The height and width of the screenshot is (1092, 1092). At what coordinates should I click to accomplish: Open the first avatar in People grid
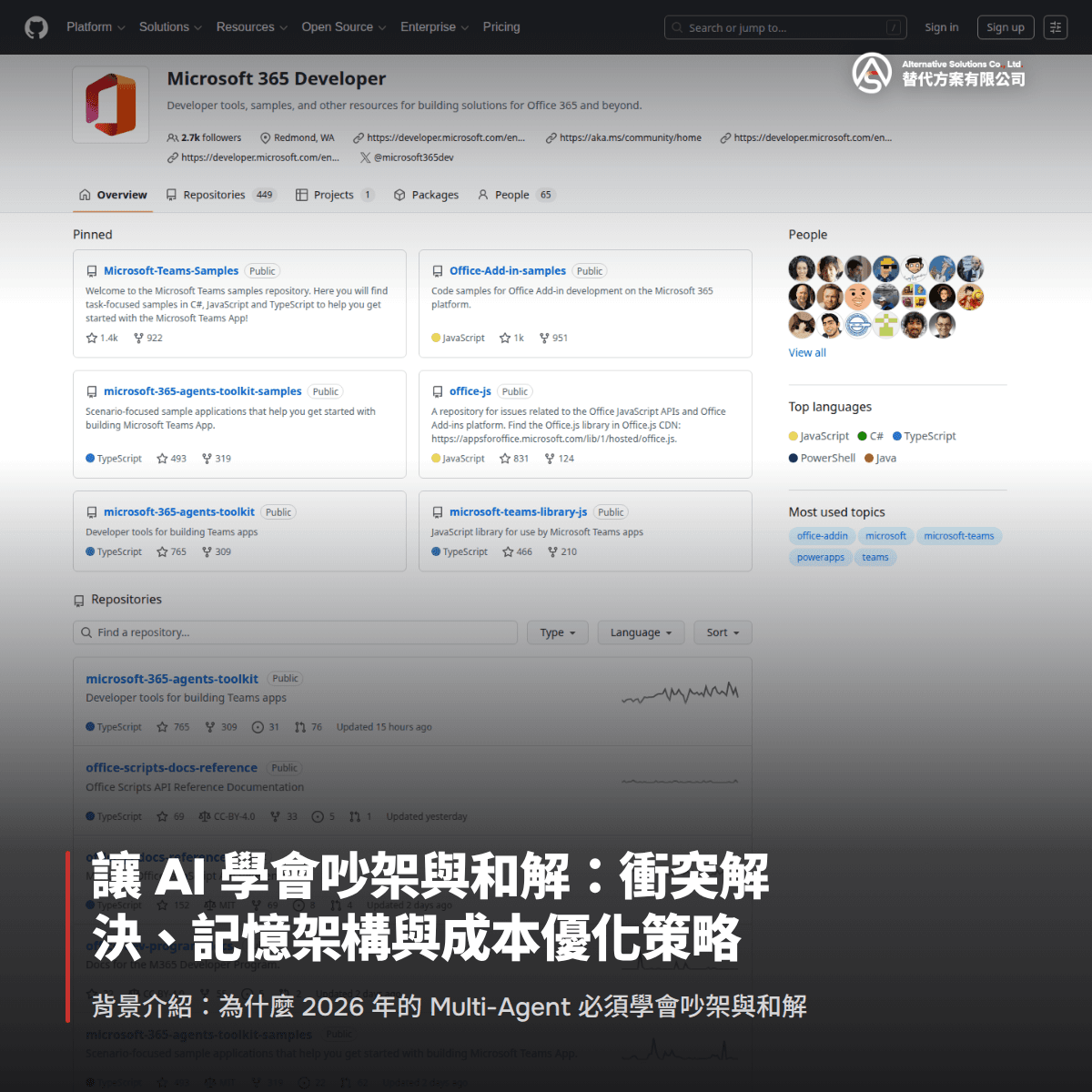(802, 268)
